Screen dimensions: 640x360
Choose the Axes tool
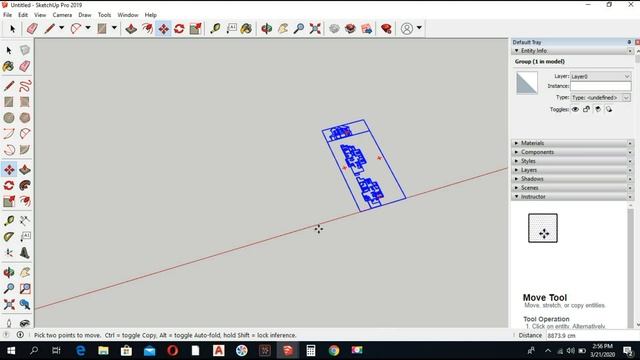[9, 253]
